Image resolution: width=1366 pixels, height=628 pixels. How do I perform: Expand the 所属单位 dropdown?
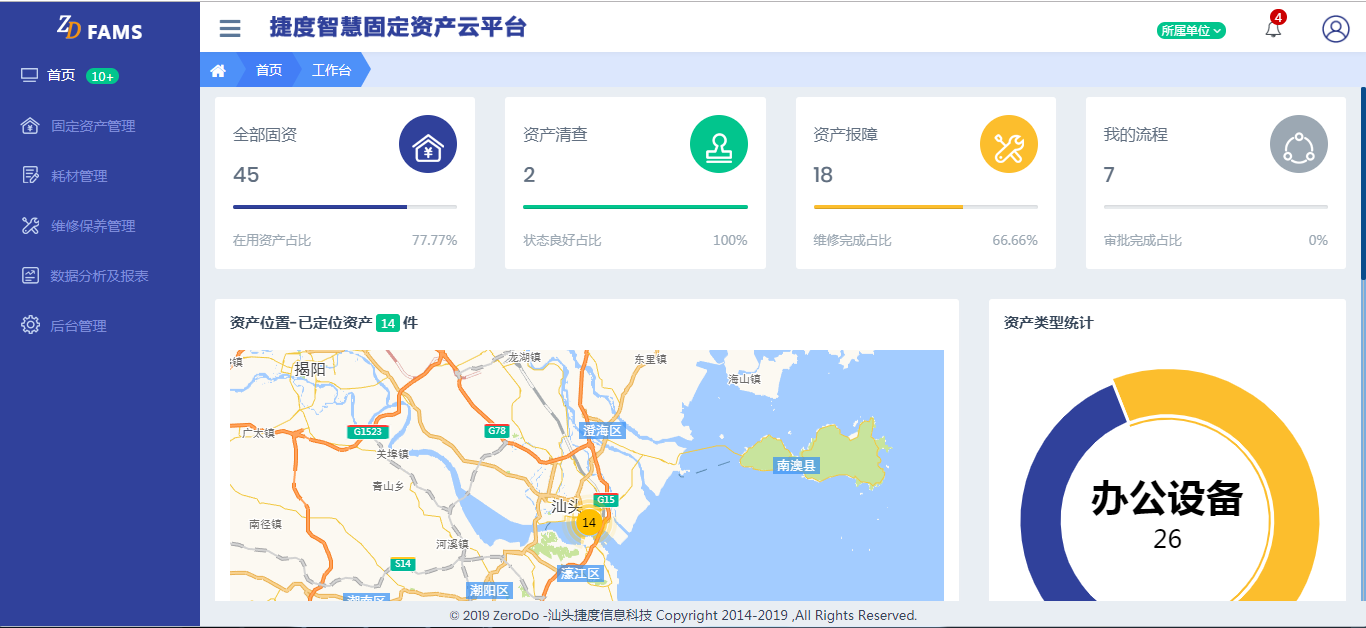click(1190, 30)
